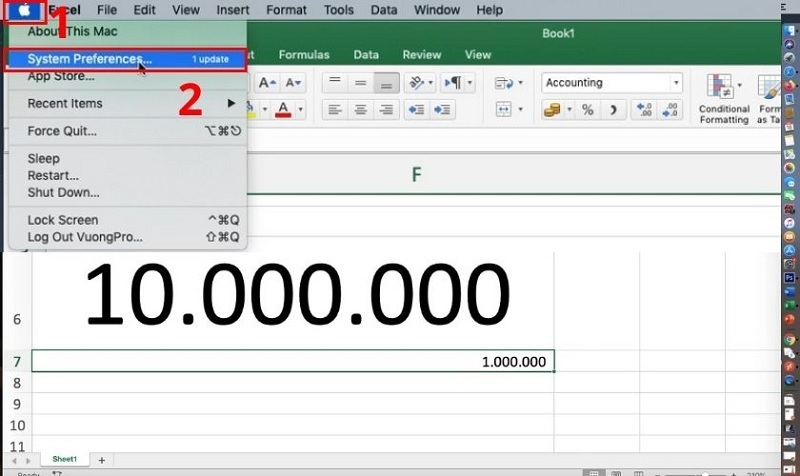
Task: Align text to the right
Action: (385, 110)
